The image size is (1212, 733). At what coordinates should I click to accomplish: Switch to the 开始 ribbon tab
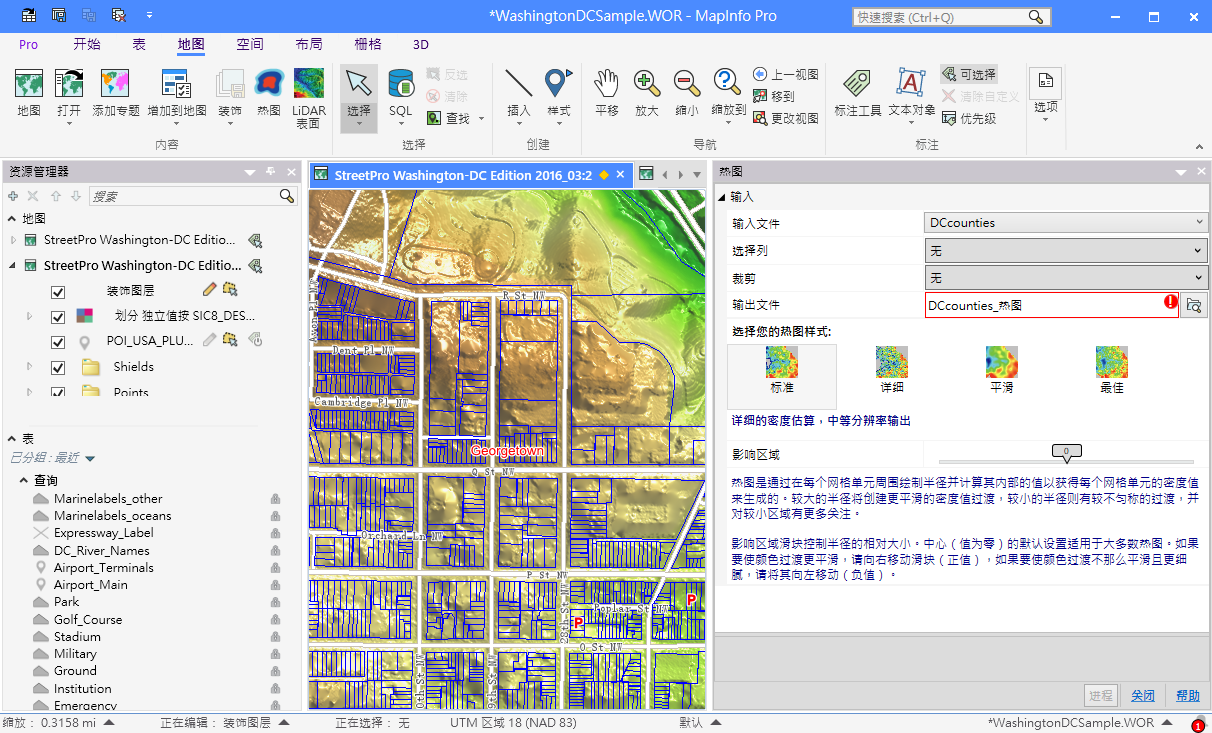[x=87, y=44]
